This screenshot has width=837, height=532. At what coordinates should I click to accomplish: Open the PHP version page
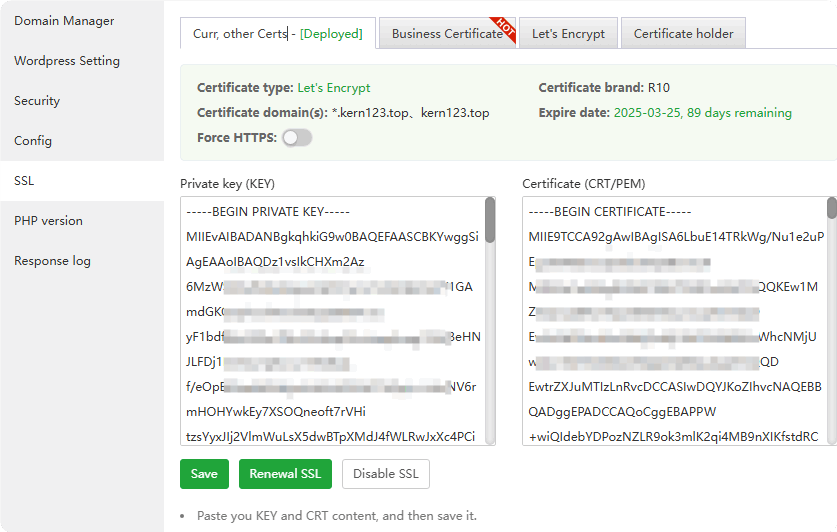48,221
